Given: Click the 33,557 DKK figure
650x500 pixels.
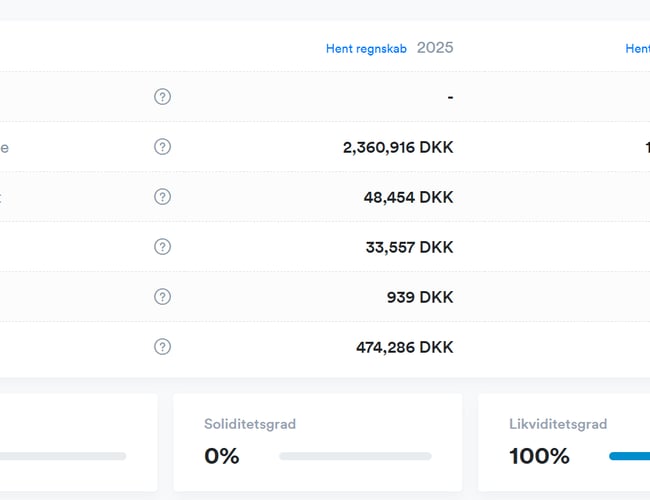Looking at the screenshot, I should tap(408, 247).
